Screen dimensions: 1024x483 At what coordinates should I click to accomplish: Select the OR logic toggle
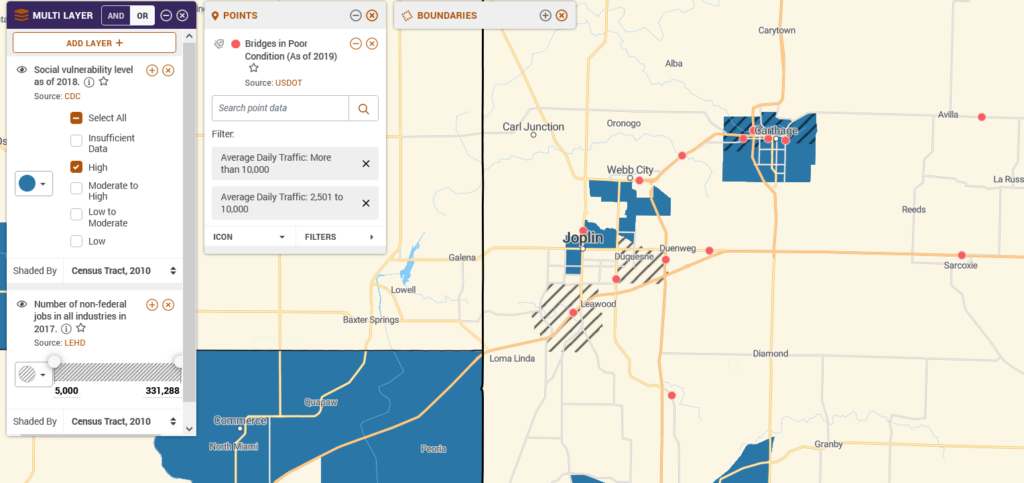tap(142, 16)
